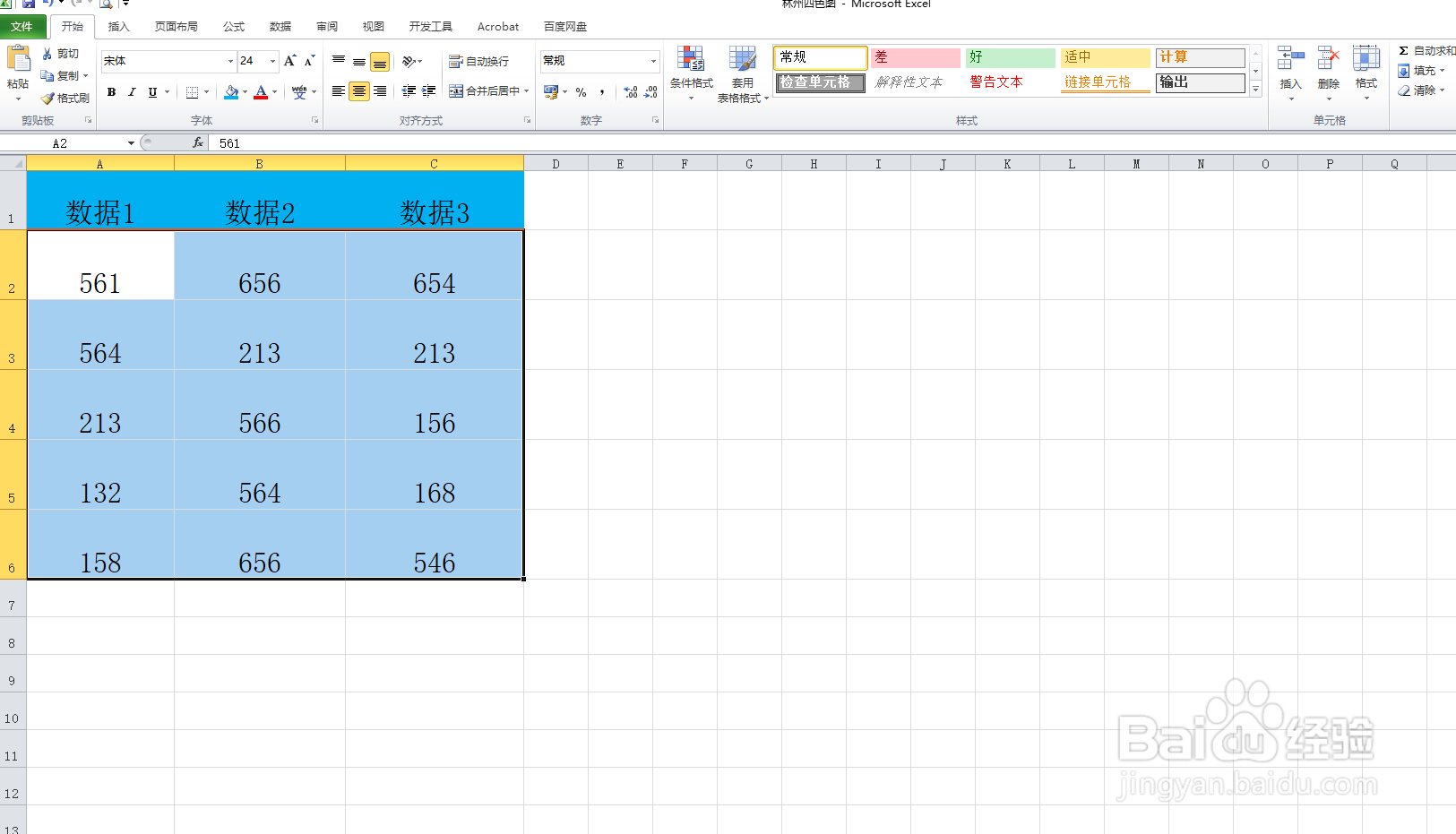Apply the 差 (Bad) cell style
Image resolution: width=1456 pixels, height=834 pixels.
pos(916,57)
